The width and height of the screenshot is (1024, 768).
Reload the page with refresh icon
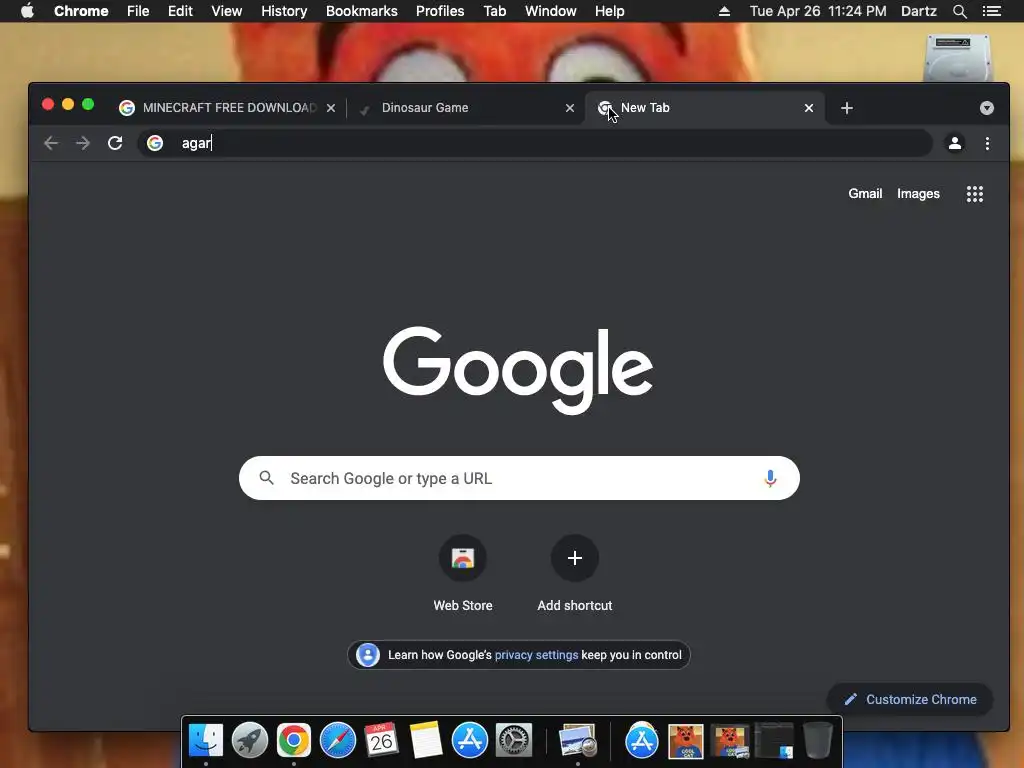(x=115, y=143)
